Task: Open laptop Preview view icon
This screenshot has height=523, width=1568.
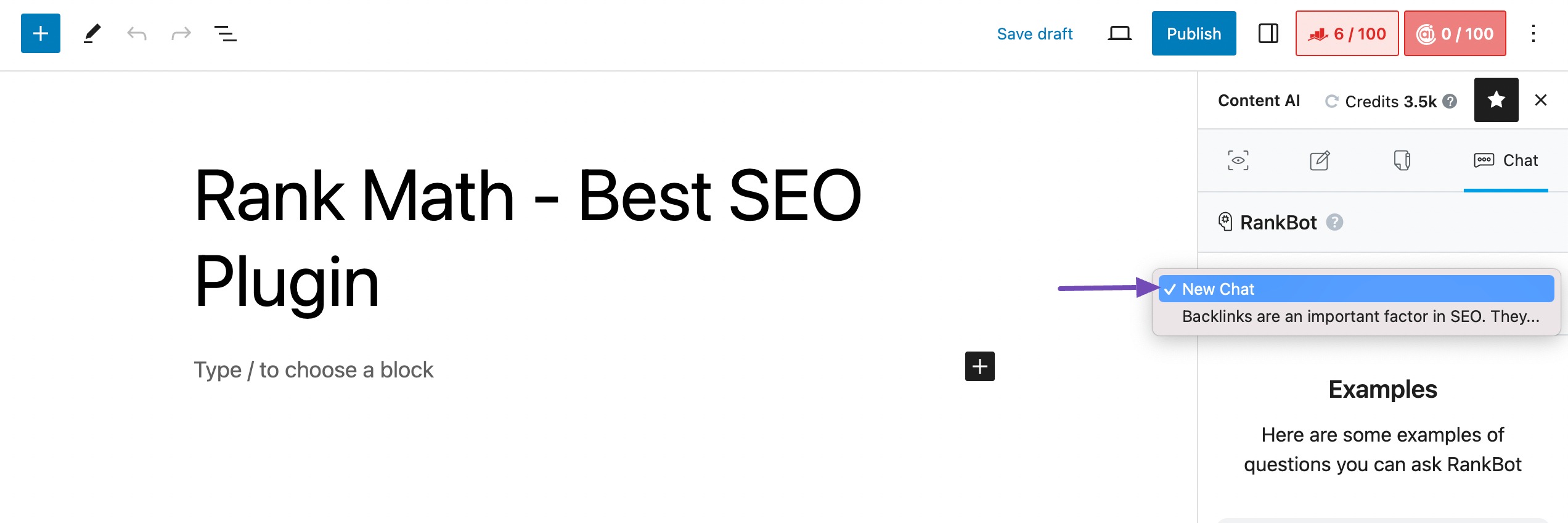Action: pos(1119,33)
